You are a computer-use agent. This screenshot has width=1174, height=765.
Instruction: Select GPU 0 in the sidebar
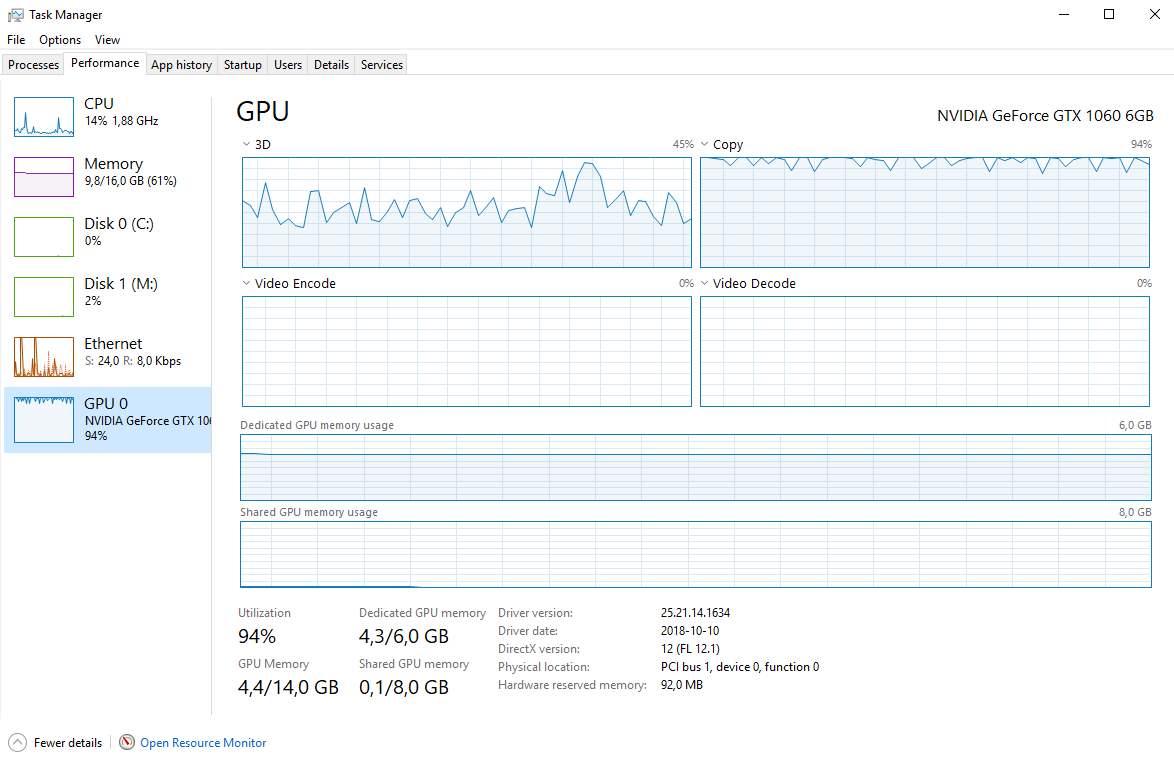tap(108, 419)
